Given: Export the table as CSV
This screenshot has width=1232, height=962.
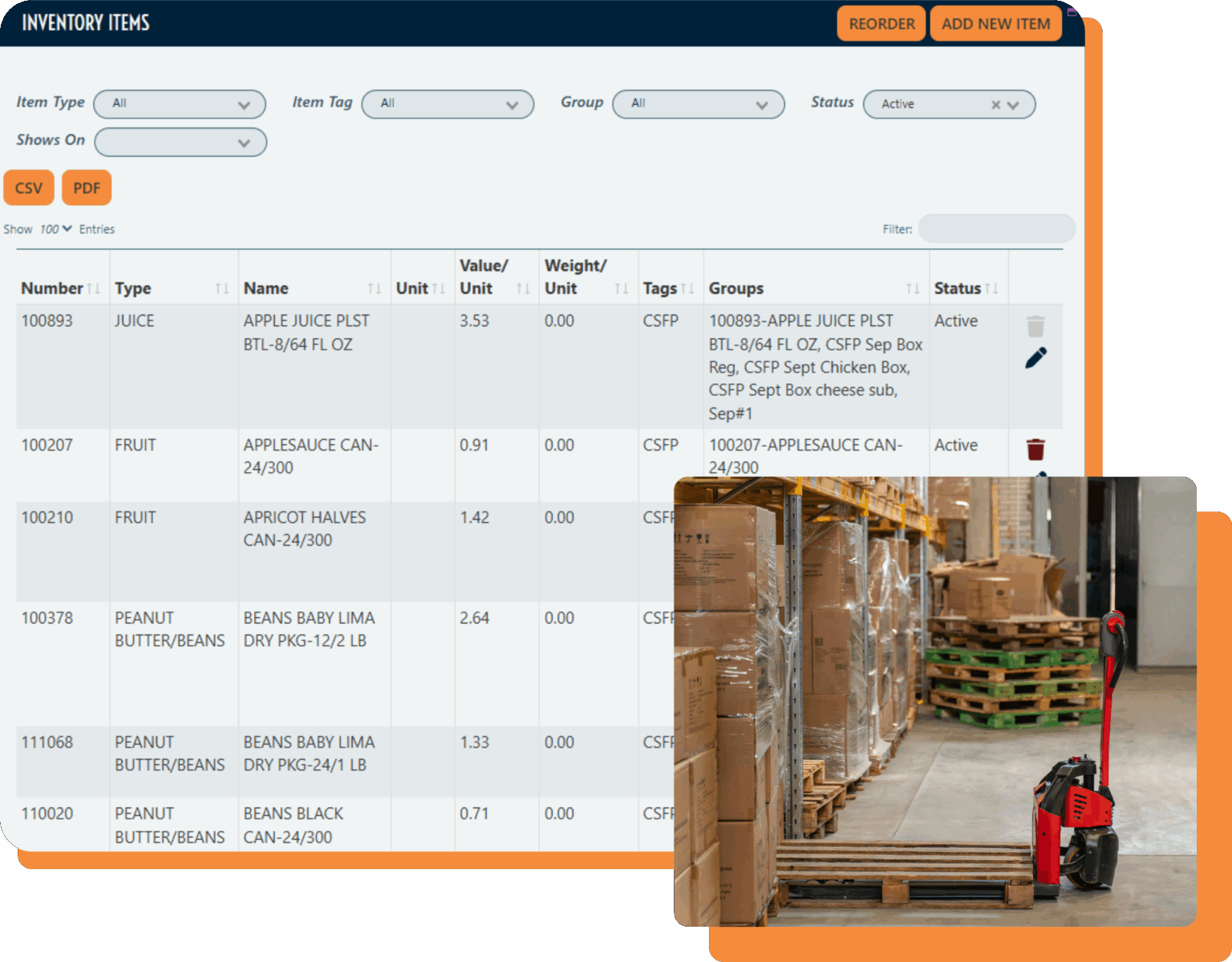Looking at the screenshot, I should (x=29, y=188).
